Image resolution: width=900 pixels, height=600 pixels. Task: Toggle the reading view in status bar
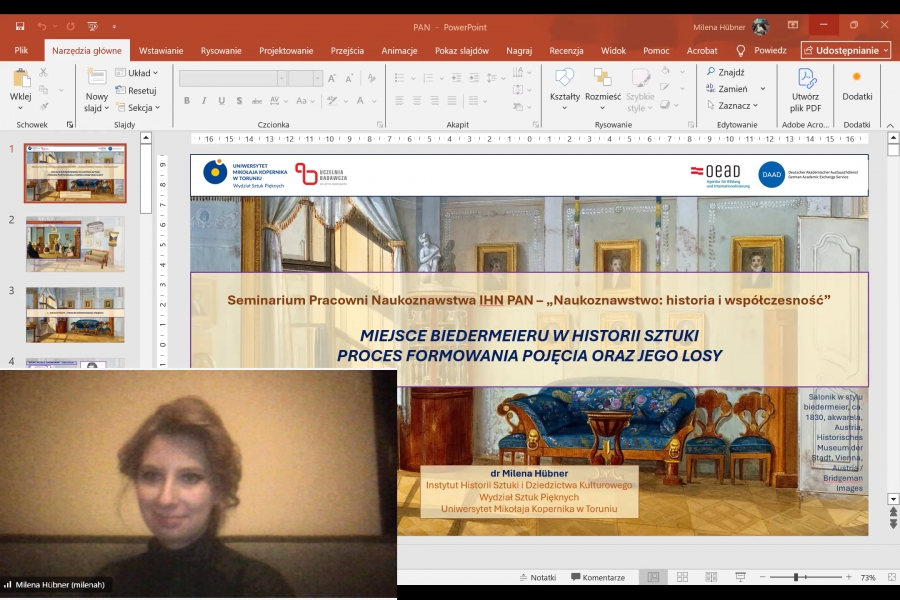click(711, 577)
